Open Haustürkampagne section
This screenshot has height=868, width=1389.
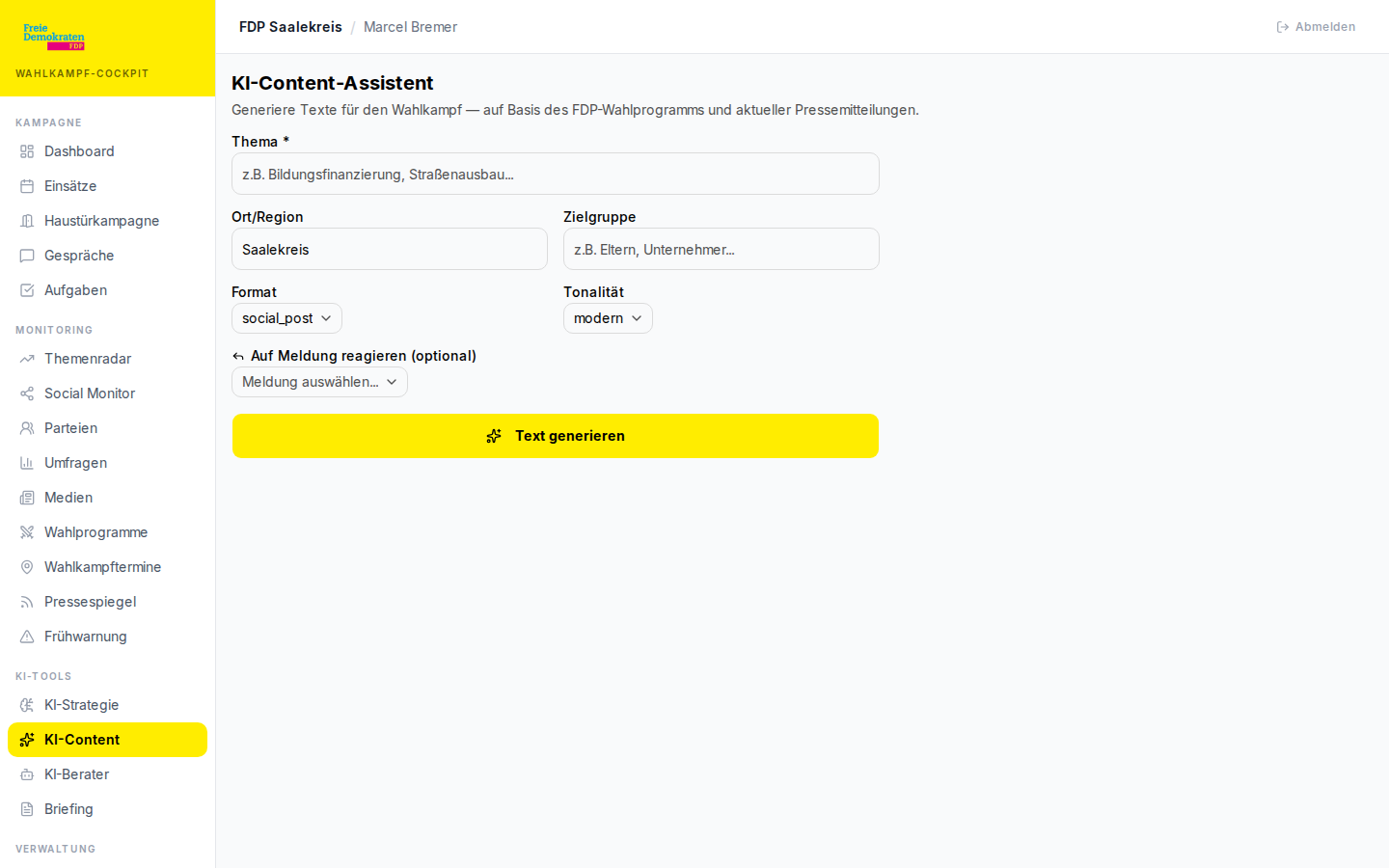click(x=107, y=221)
